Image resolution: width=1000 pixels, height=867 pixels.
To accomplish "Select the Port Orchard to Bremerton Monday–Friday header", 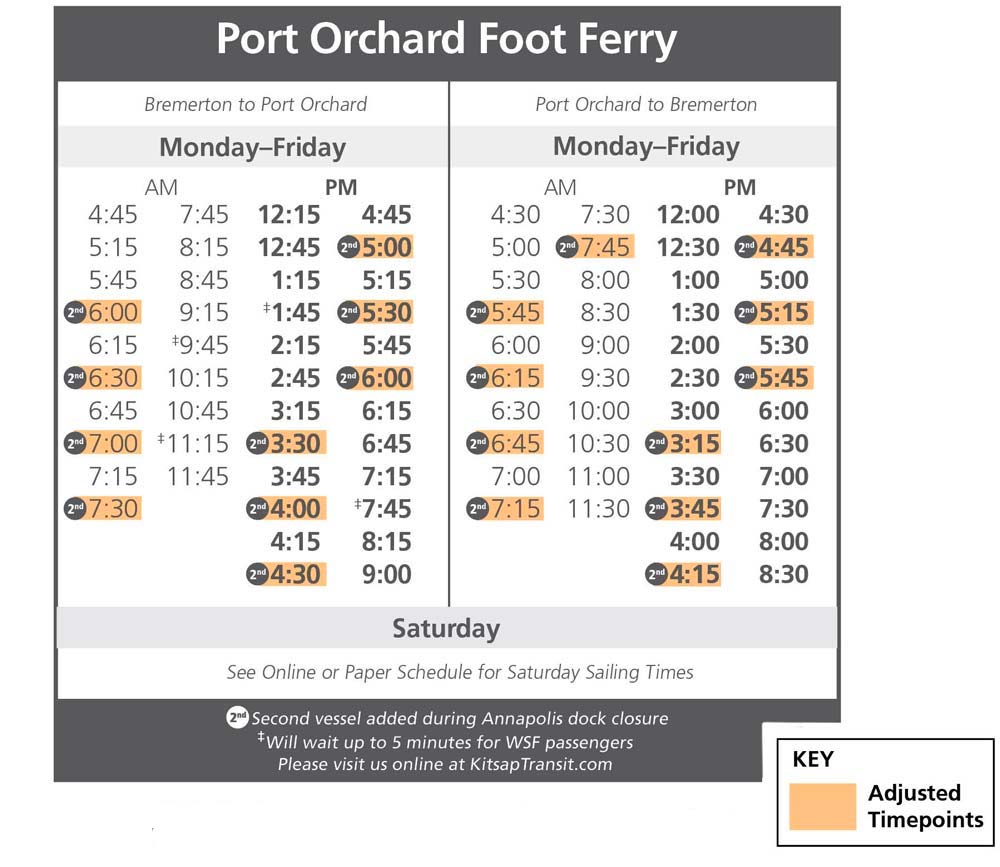I will point(645,147).
